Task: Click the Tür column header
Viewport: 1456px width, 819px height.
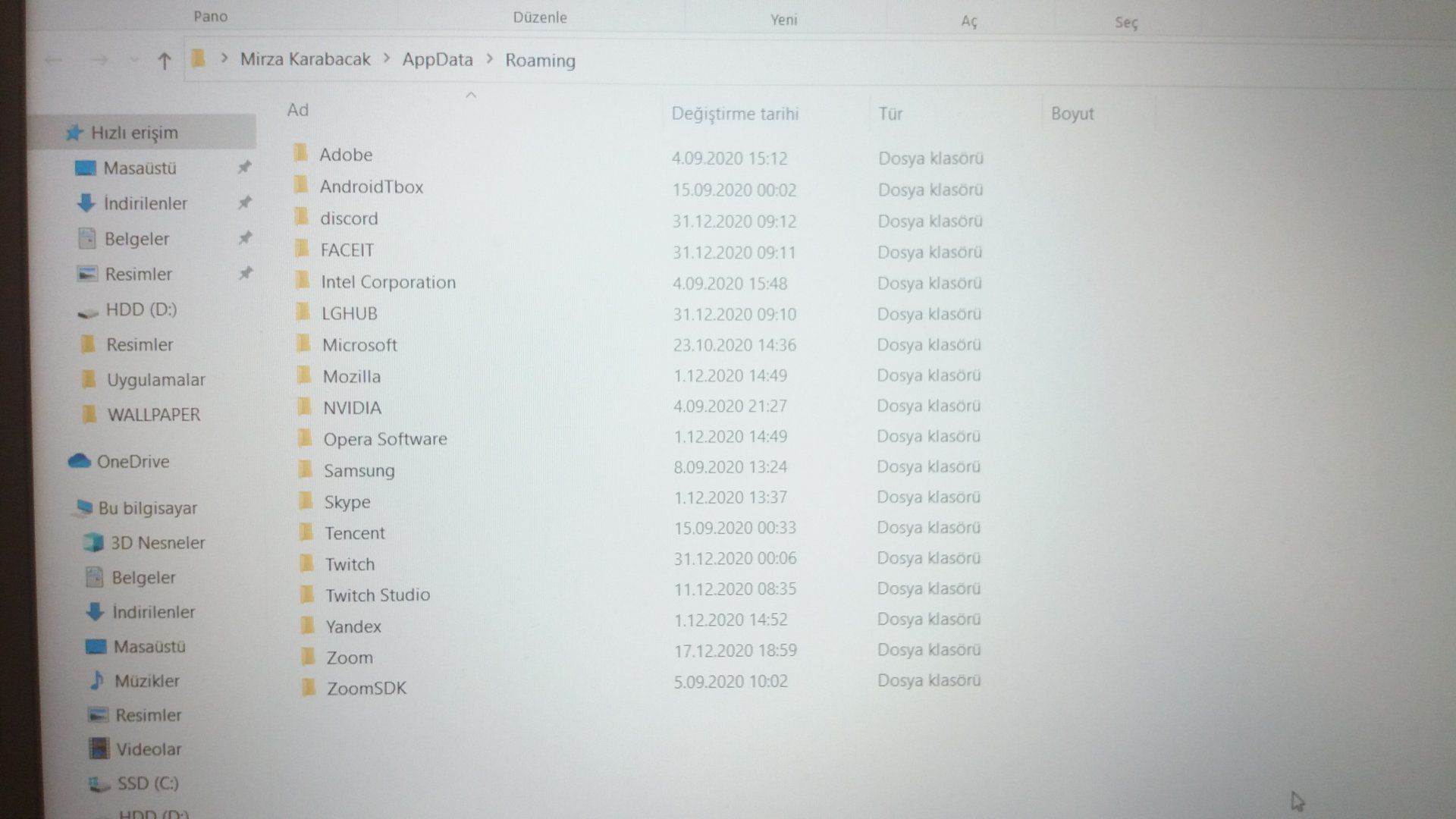Action: tap(890, 114)
